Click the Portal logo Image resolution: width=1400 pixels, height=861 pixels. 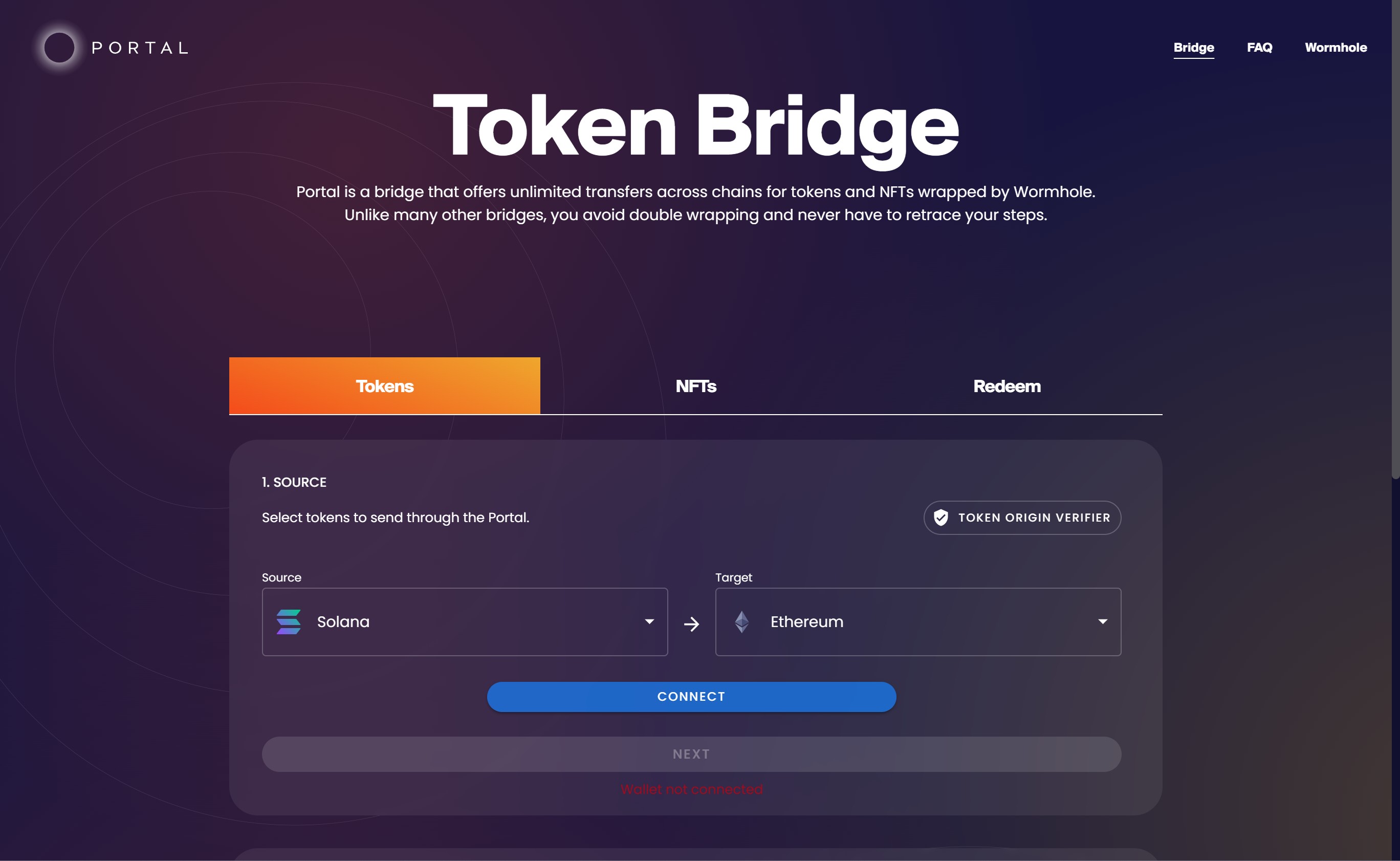pos(113,48)
